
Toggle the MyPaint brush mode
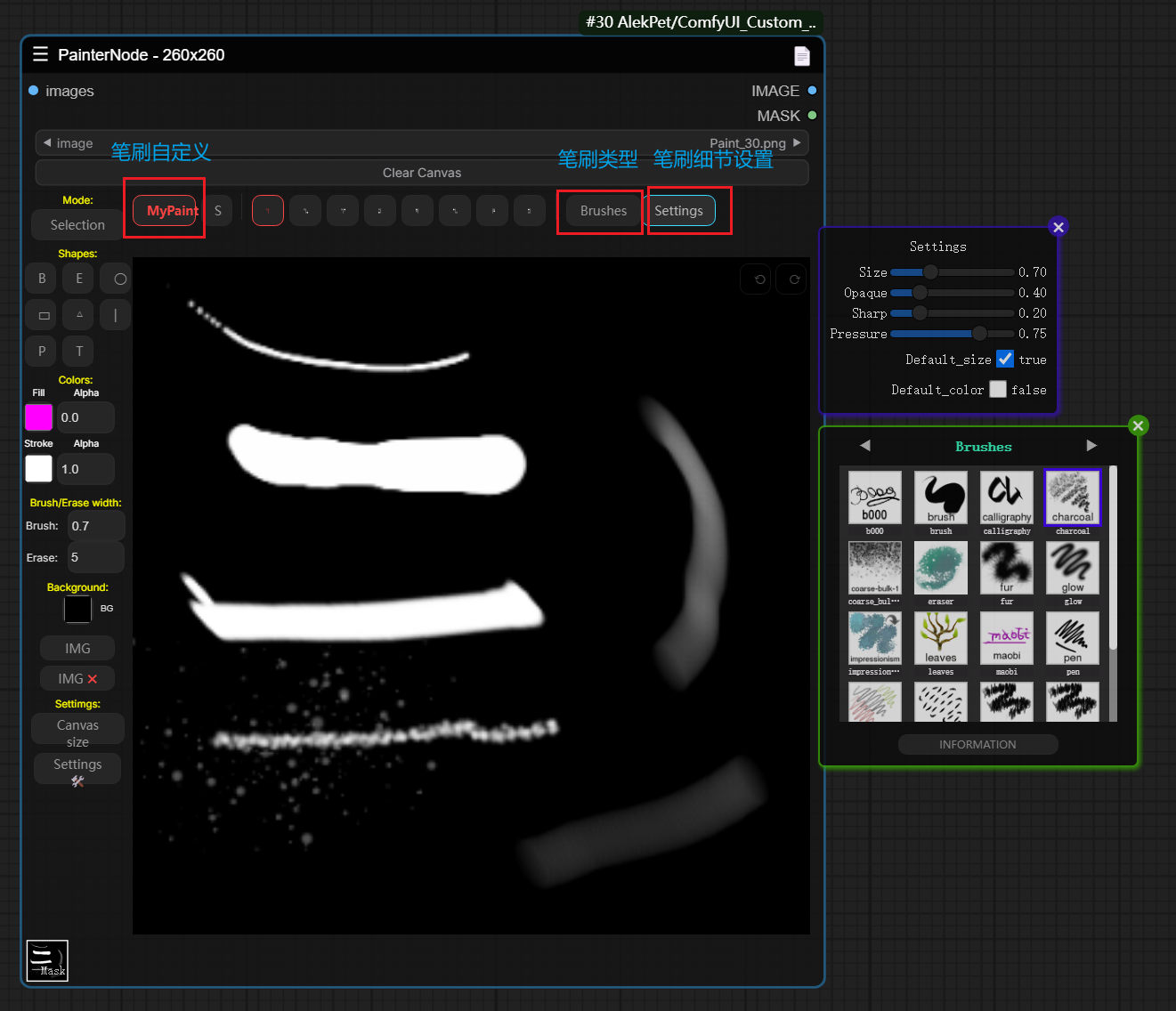[x=166, y=211]
